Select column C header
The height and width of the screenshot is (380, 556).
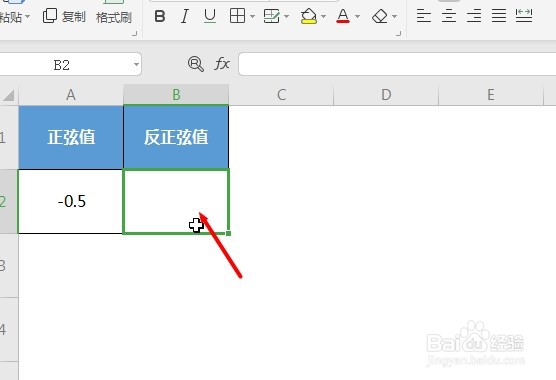281,95
